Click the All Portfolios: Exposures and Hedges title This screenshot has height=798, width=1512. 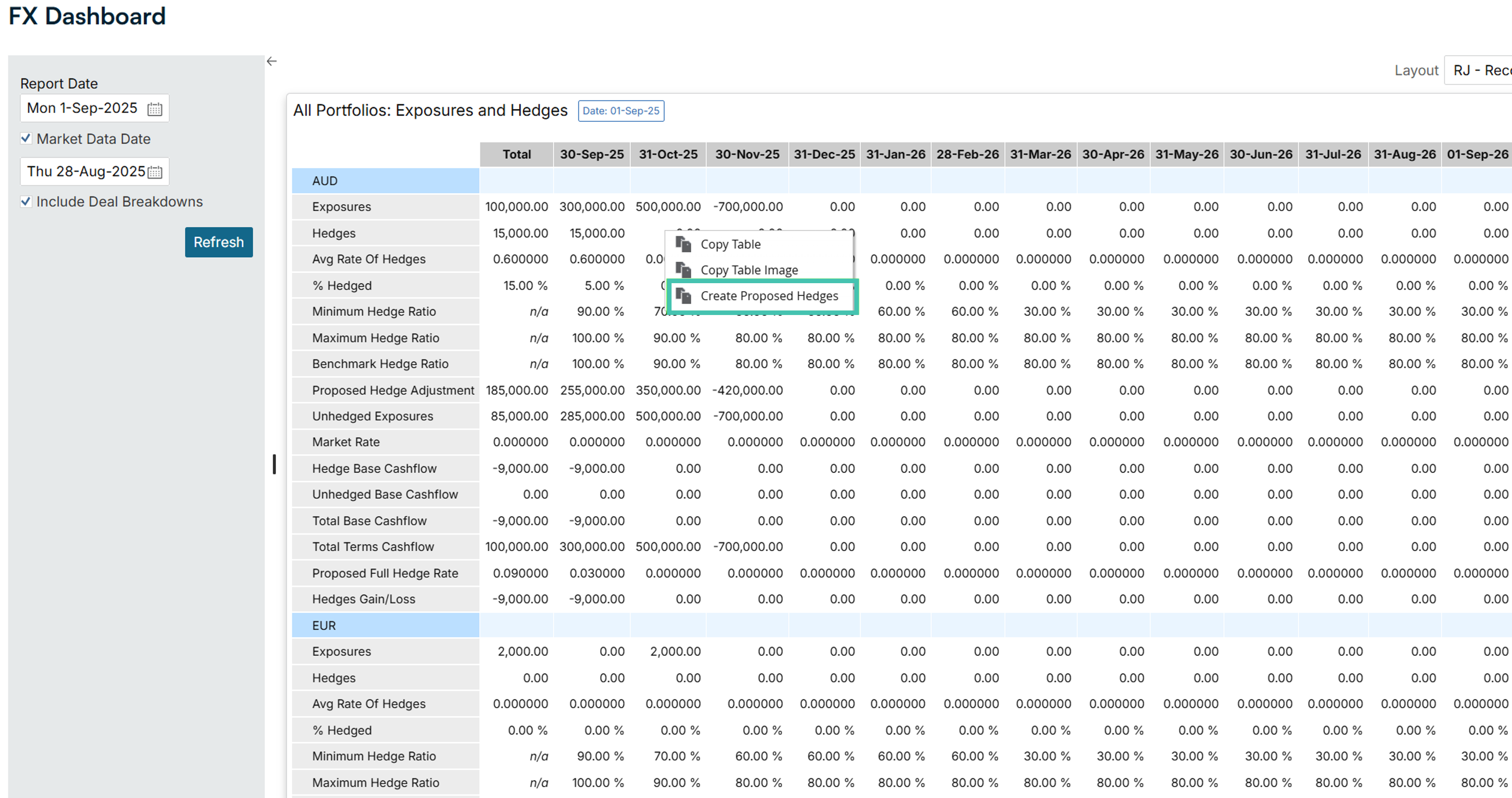[430, 110]
